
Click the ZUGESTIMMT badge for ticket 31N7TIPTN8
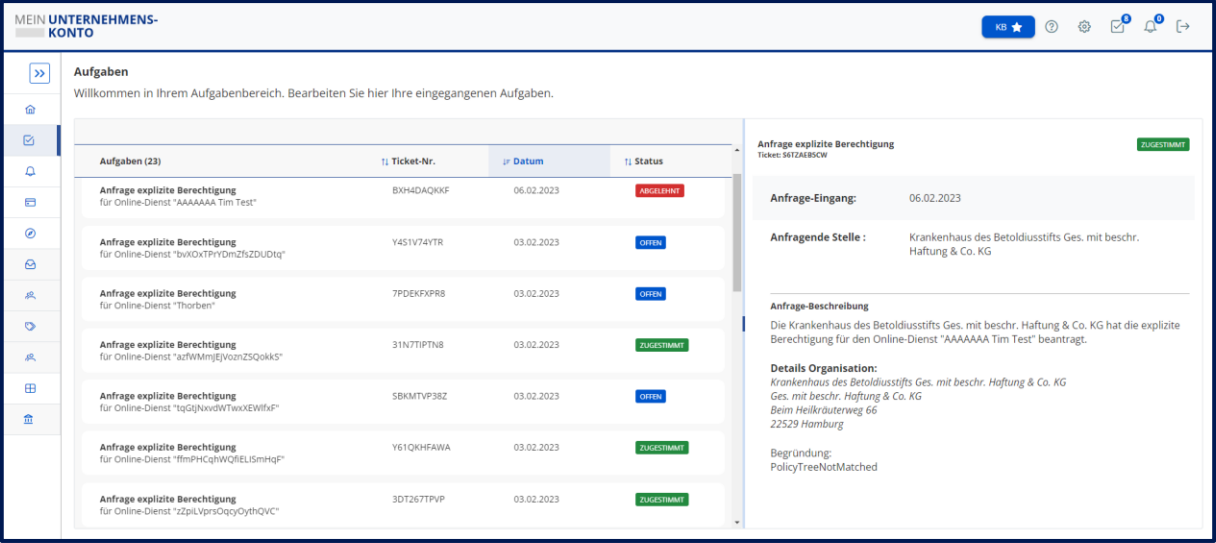coord(662,345)
